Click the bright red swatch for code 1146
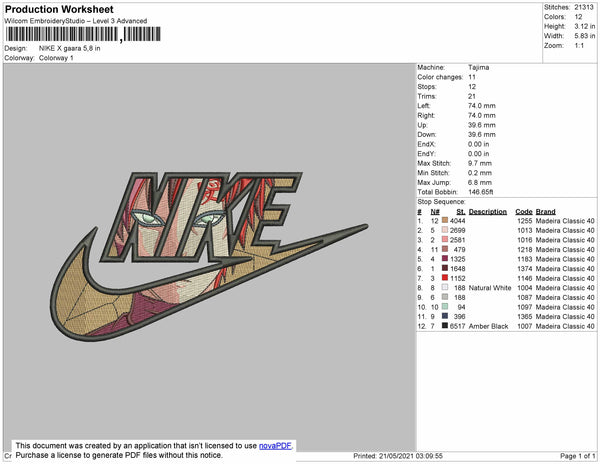600x464 pixels. click(445, 278)
